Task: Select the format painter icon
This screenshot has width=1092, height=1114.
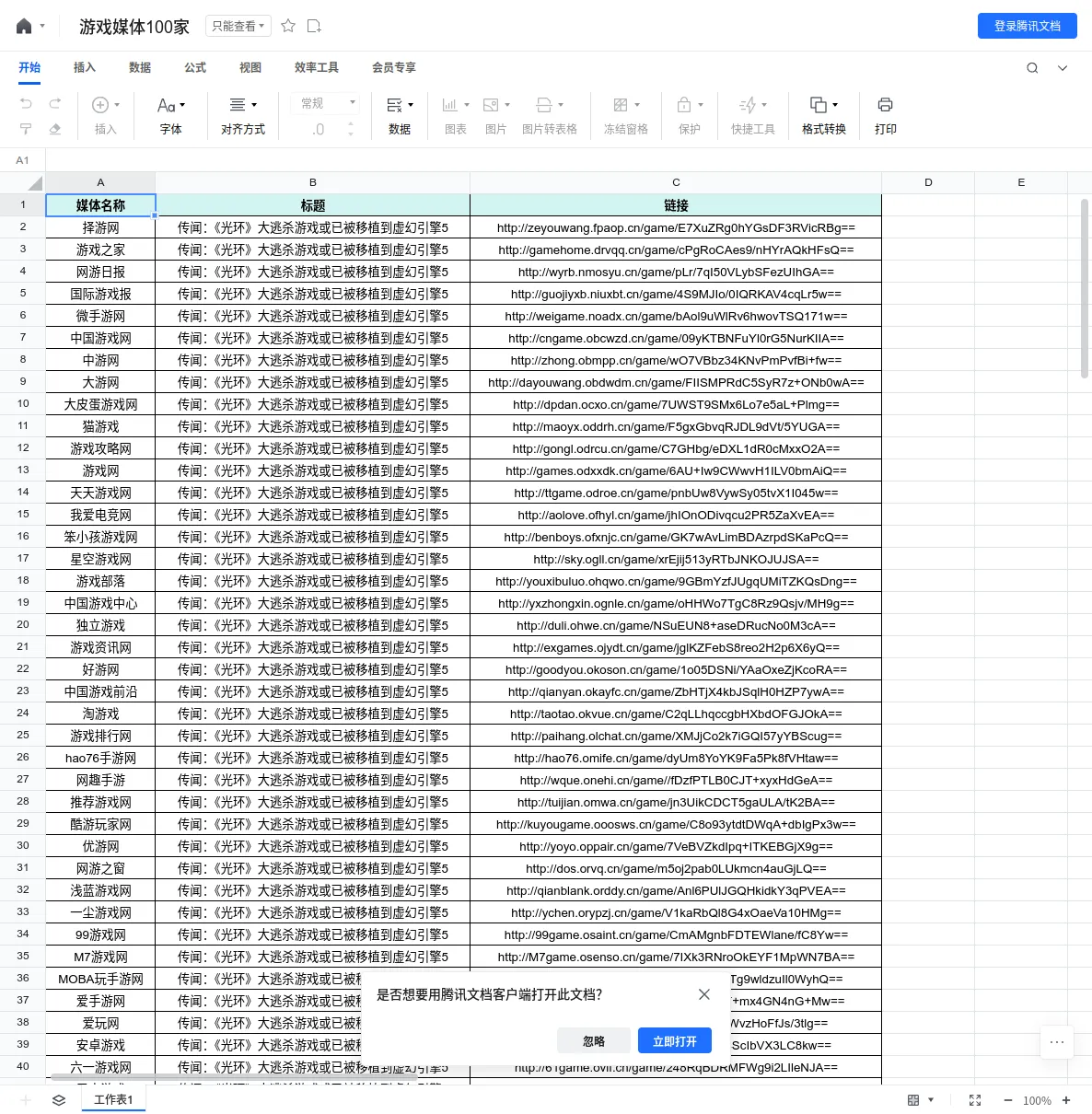Action: tap(26, 129)
